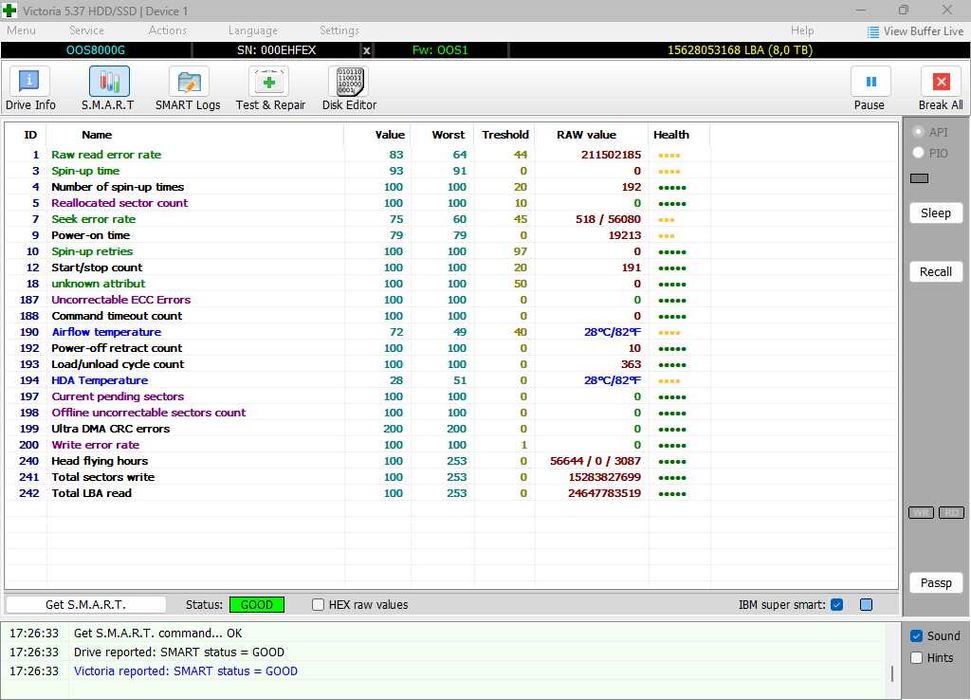Select the PIO radio button
Image resolution: width=971 pixels, height=700 pixels.
point(918,152)
